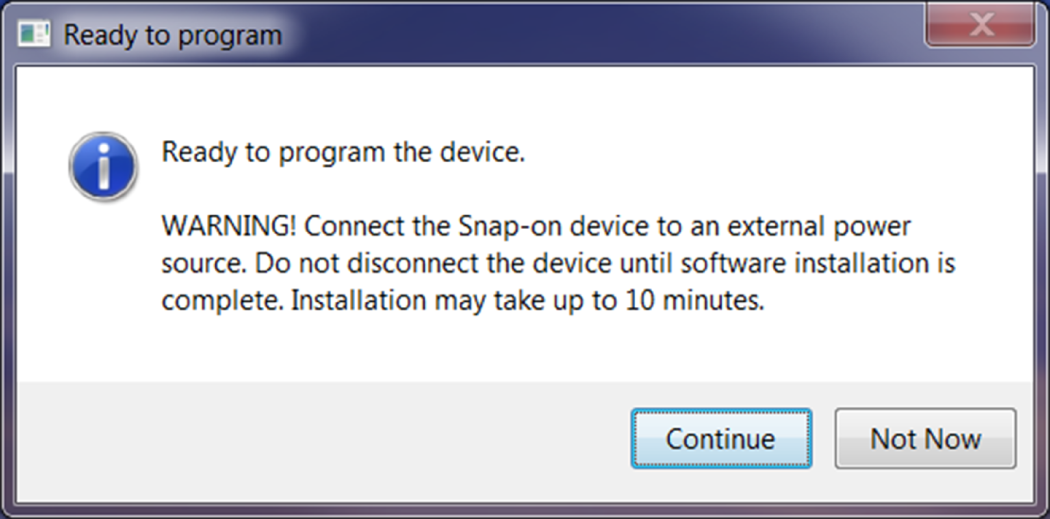Select the "Ready to program the device." line
This screenshot has width=1050, height=519.
(x=343, y=154)
